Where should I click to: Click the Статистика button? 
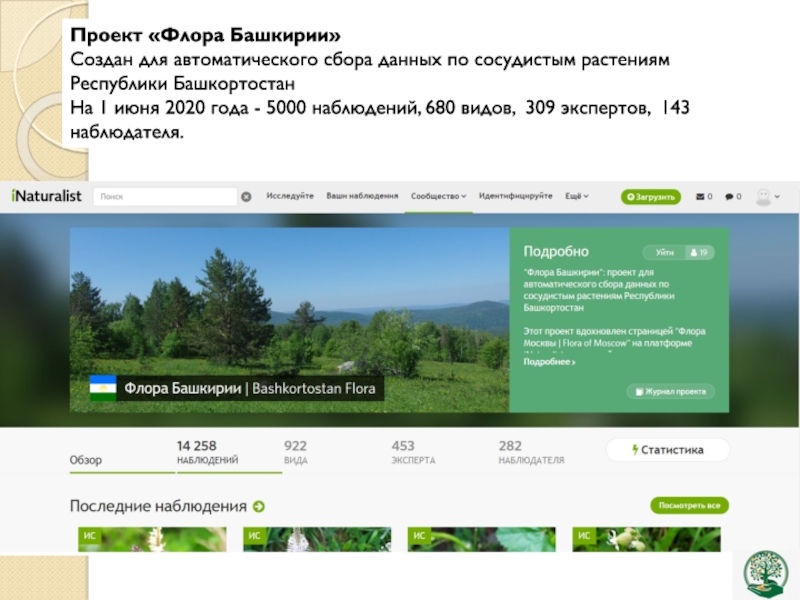[667, 450]
